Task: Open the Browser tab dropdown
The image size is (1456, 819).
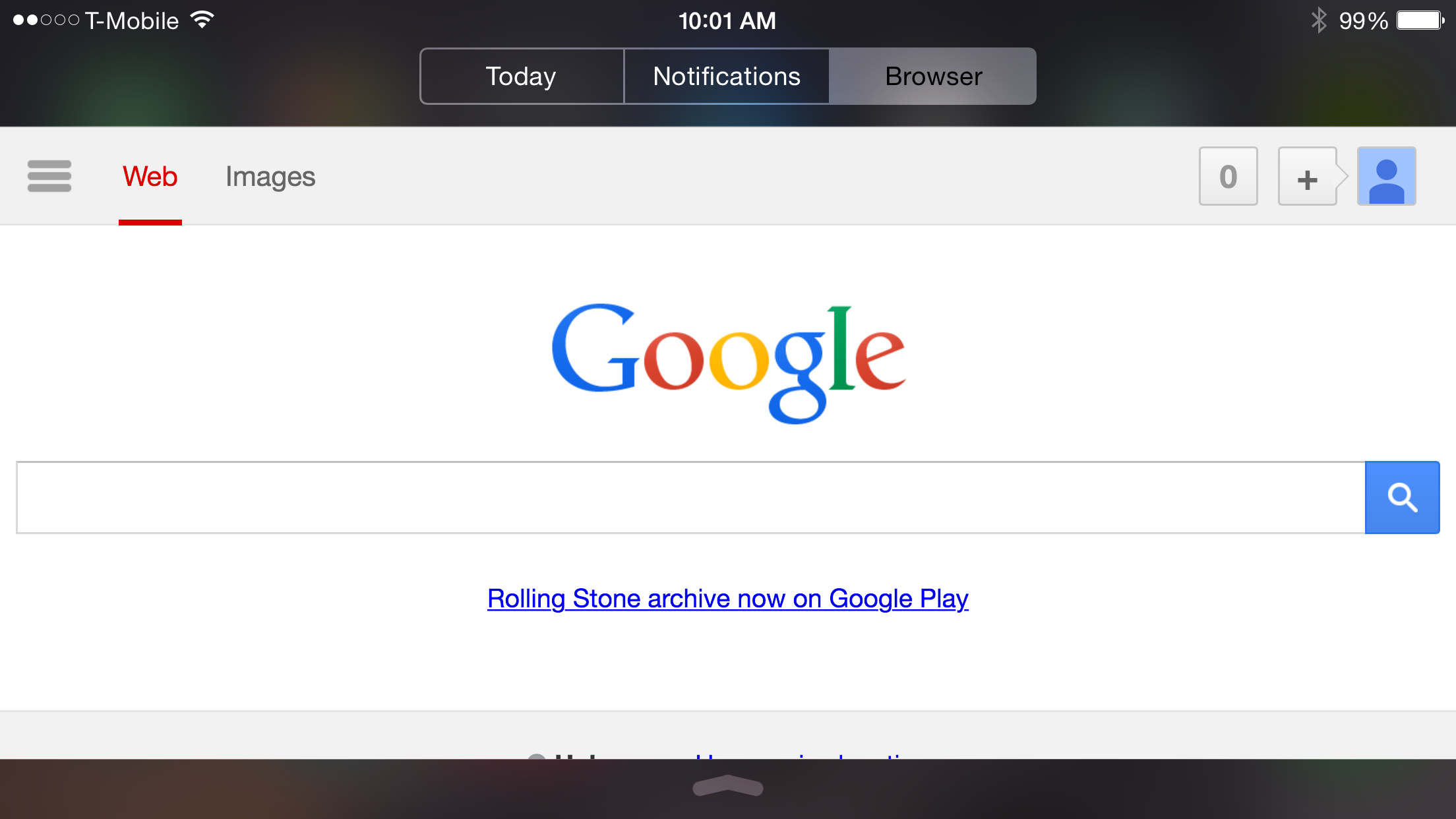Action: point(932,76)
